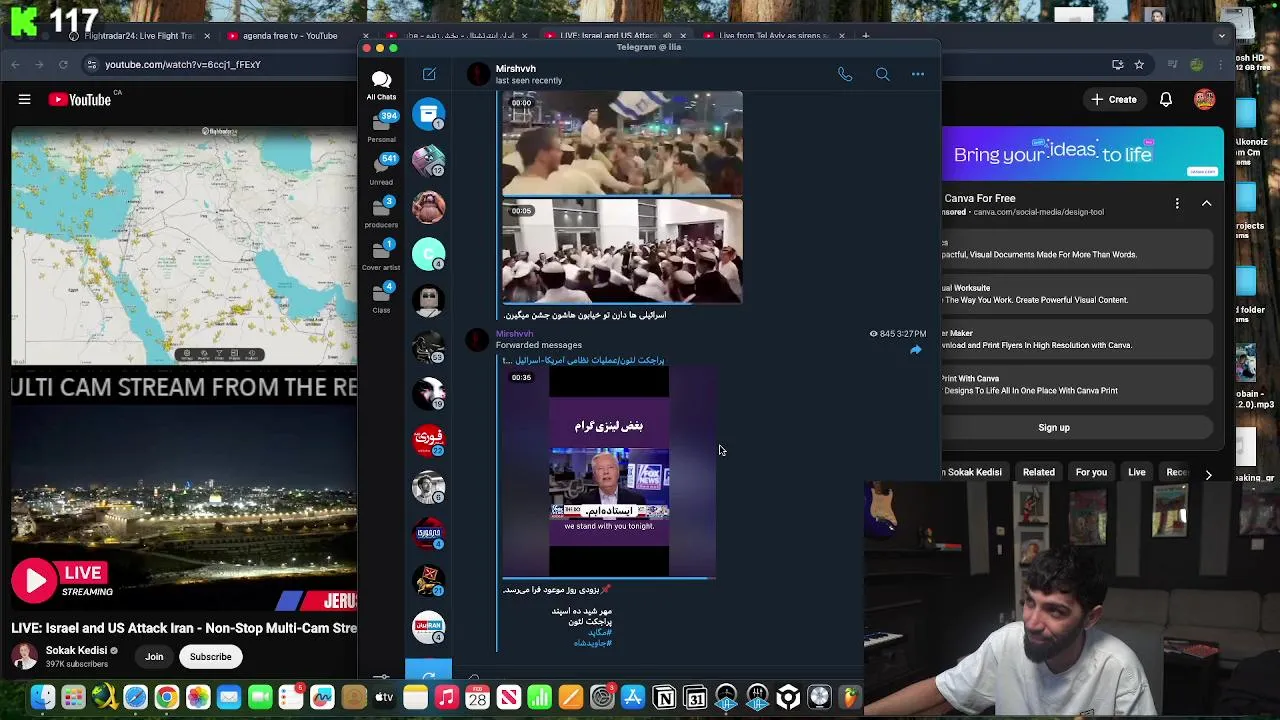Image resolution: width=1280 pixels, height=720 pixels.
Task: Open the Unread chat folder
Action: point(381,170)
